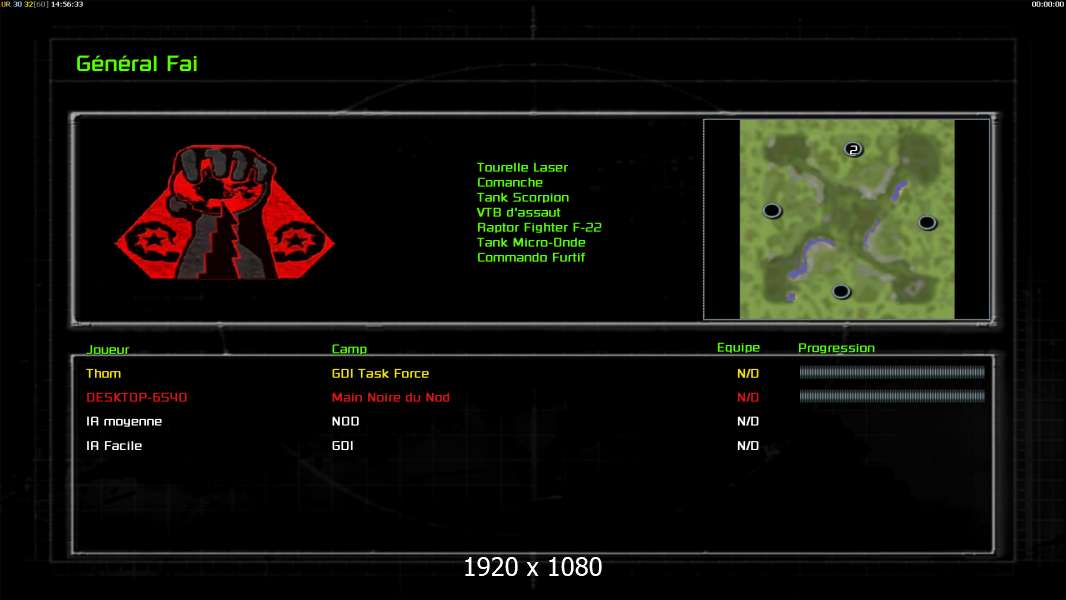Click the left start position marker on minimap

772,211
